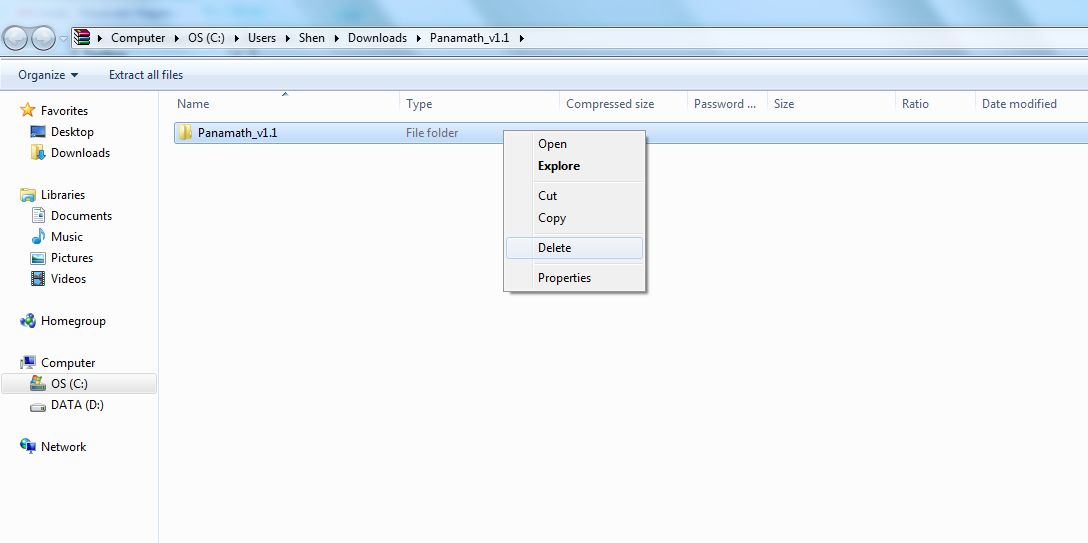This screenshot has height=543, width=1088.
Task: Select OS (C:) drive in navigation pane
Action: tap(69, 383)
